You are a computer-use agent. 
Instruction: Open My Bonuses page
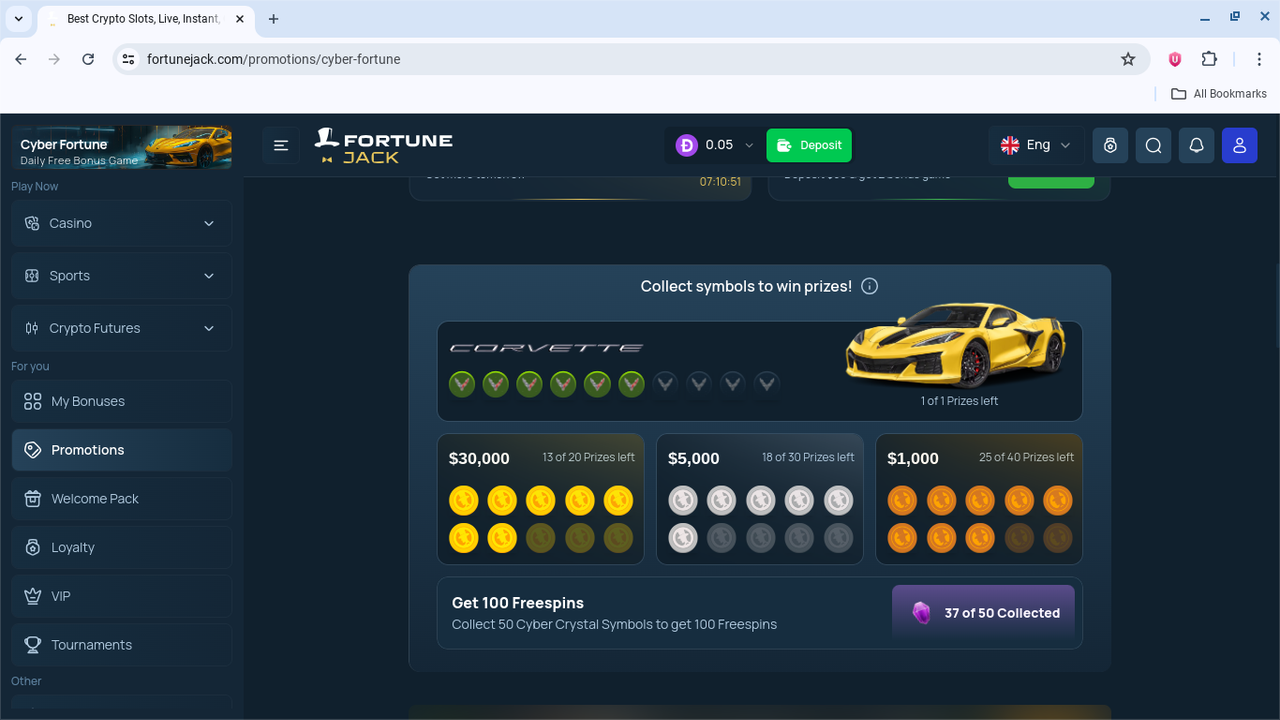[122, 401]
